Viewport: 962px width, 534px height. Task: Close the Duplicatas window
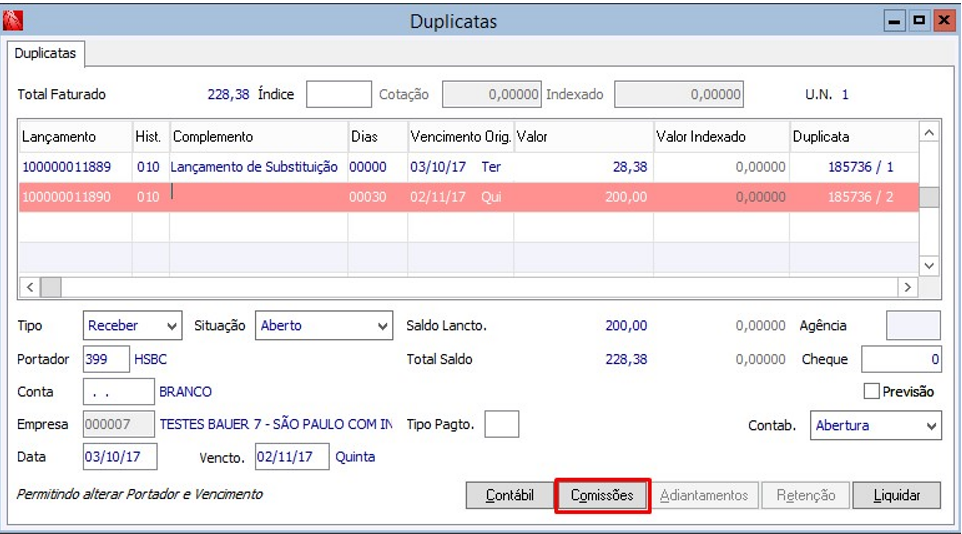click(944, 21)
